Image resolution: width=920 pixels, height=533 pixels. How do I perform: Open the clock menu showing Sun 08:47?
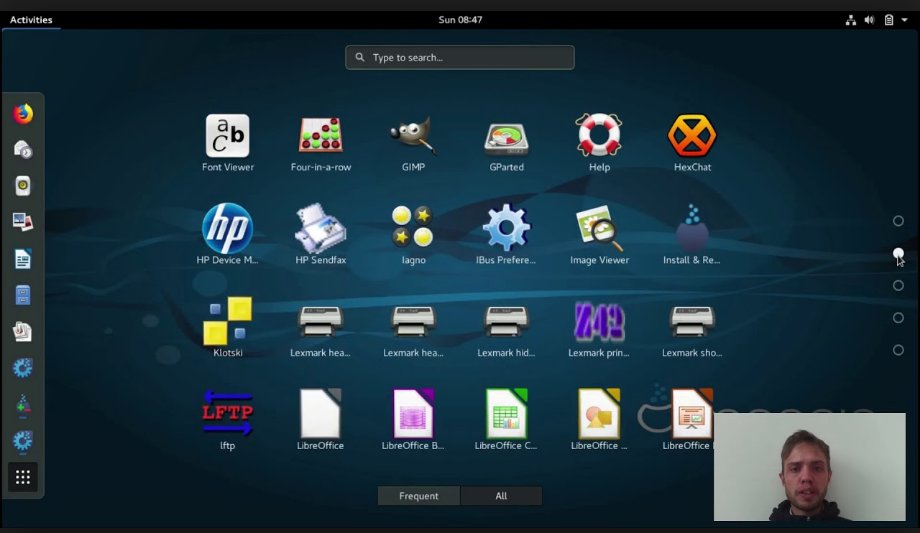click(x=460, y=19)
